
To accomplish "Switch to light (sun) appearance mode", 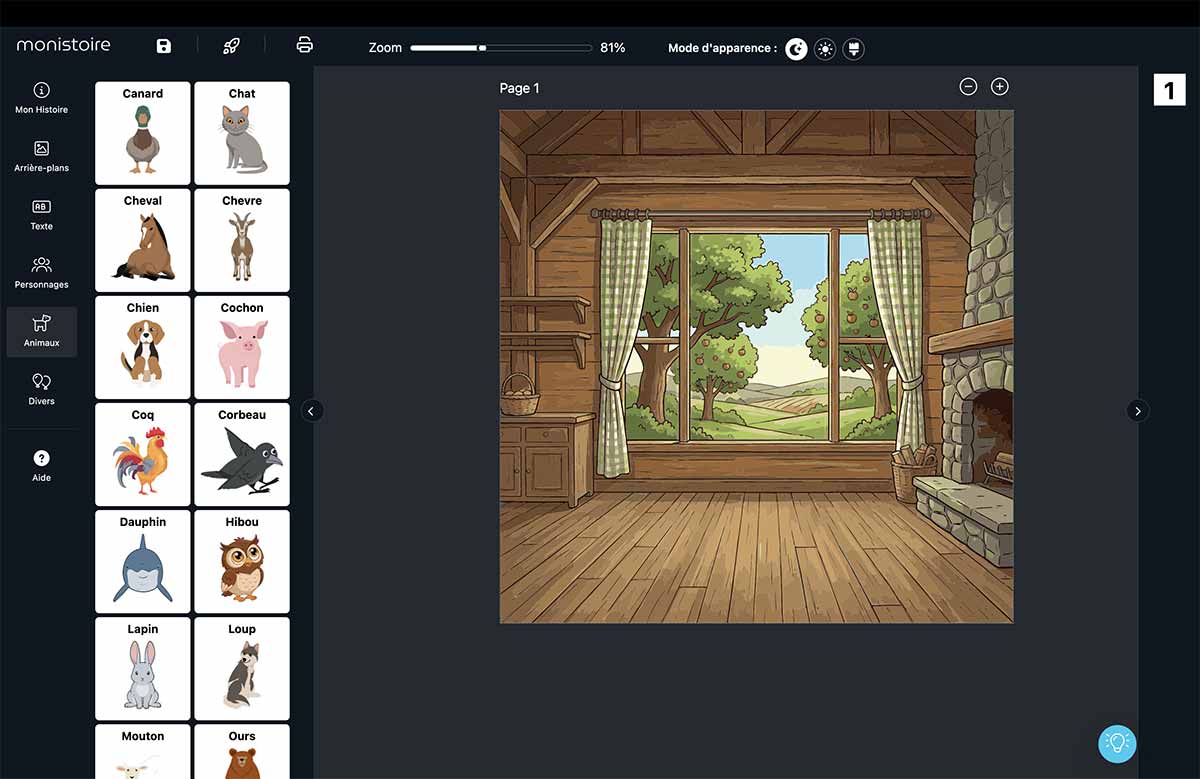I will (825, 48).
